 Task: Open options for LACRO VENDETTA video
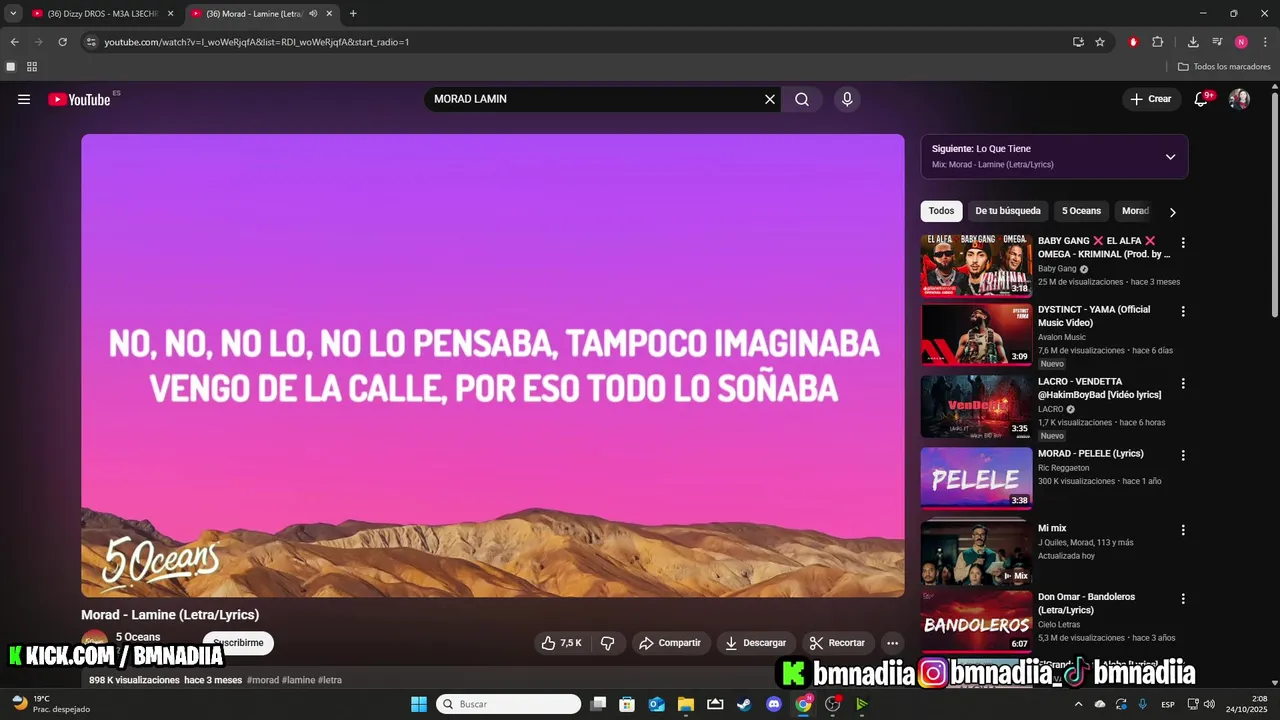coord(1183,384)
